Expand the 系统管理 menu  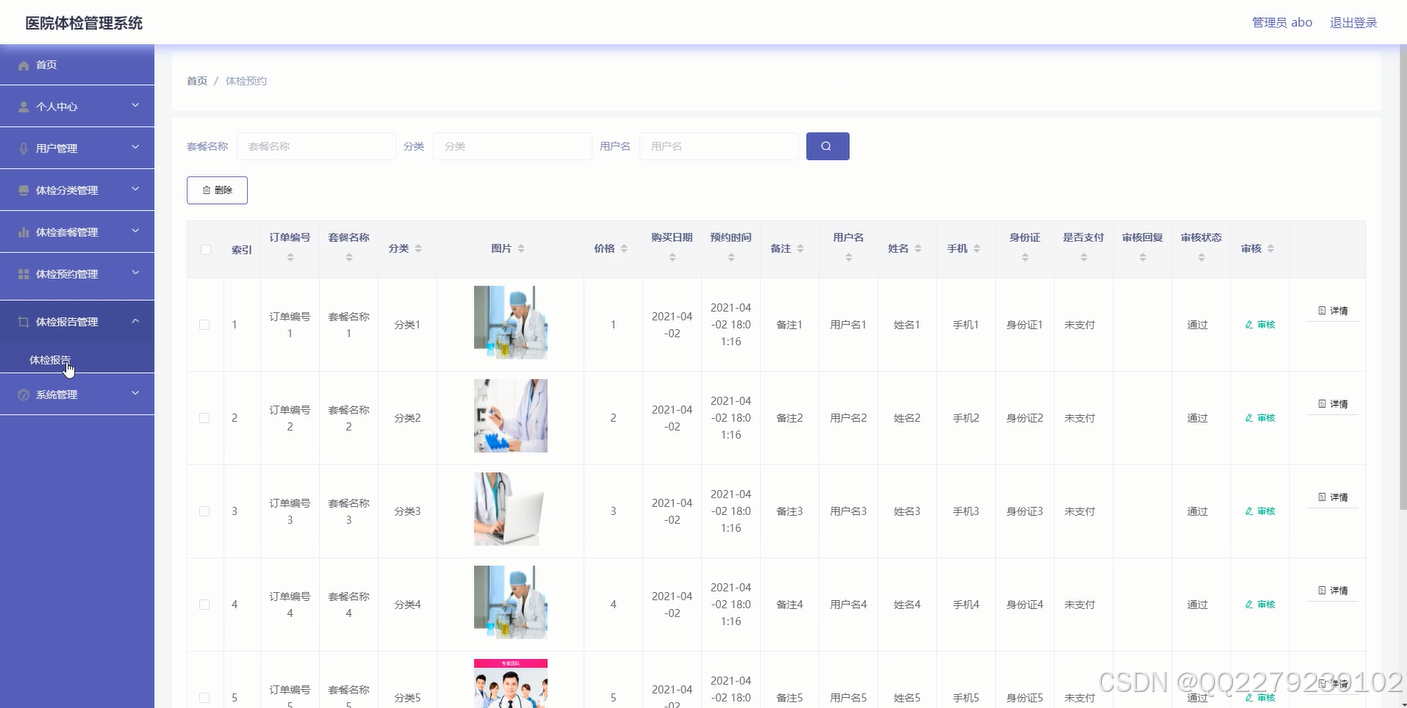(x=59, y=393)
